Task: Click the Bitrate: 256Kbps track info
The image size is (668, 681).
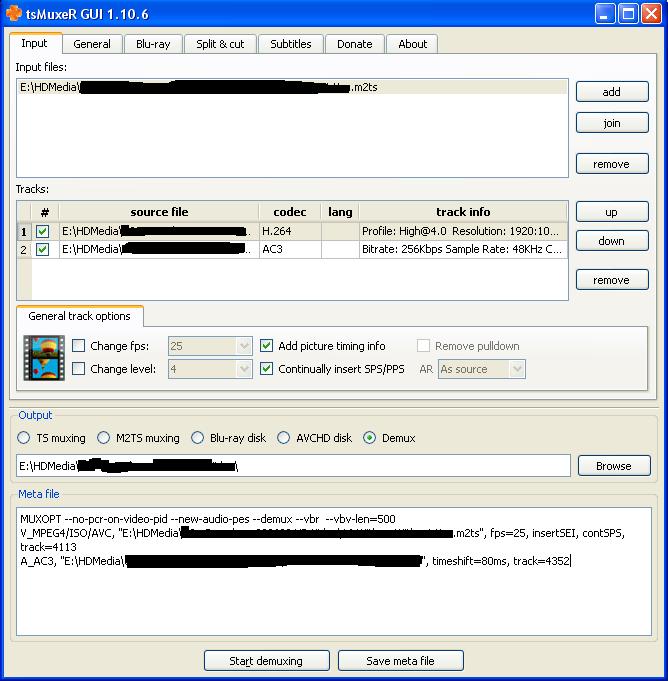Action: tap(463, 250)
